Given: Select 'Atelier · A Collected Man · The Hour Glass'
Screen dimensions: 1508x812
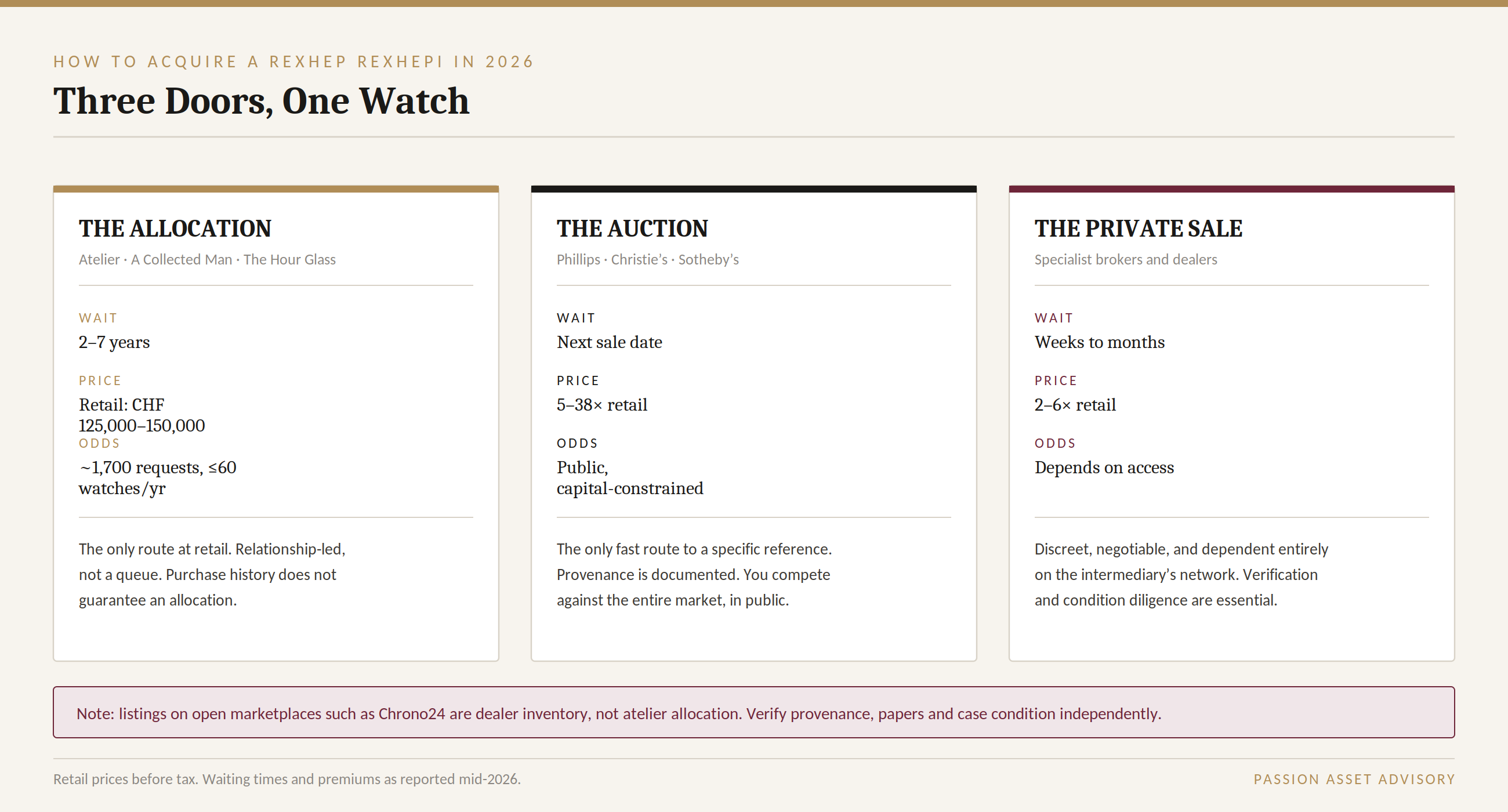Looking at the screenshot, I should [x=207, y=259].
